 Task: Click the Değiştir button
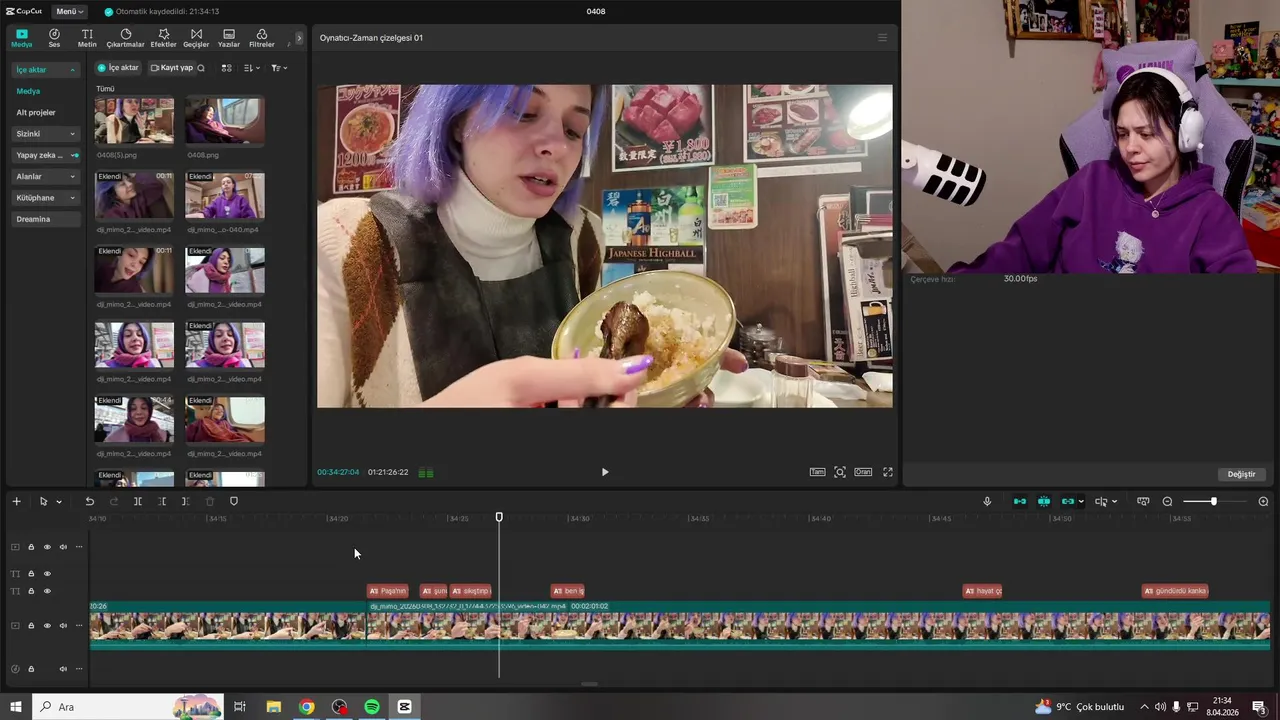tap(1241, 474)
